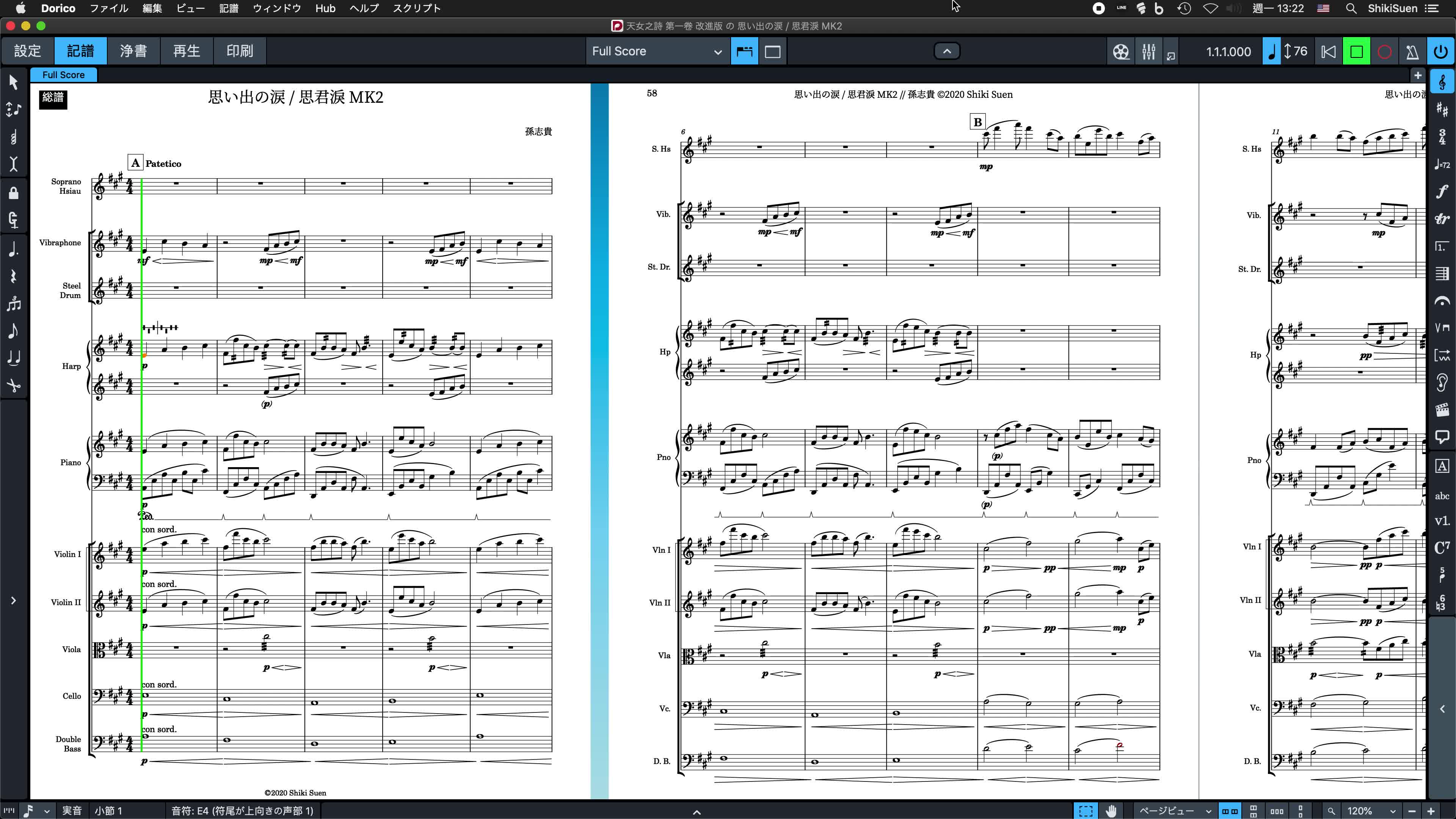Screen dimensions: 1456x819
Task: Open Playing Techniques panel
Action: click(1442, 328)
